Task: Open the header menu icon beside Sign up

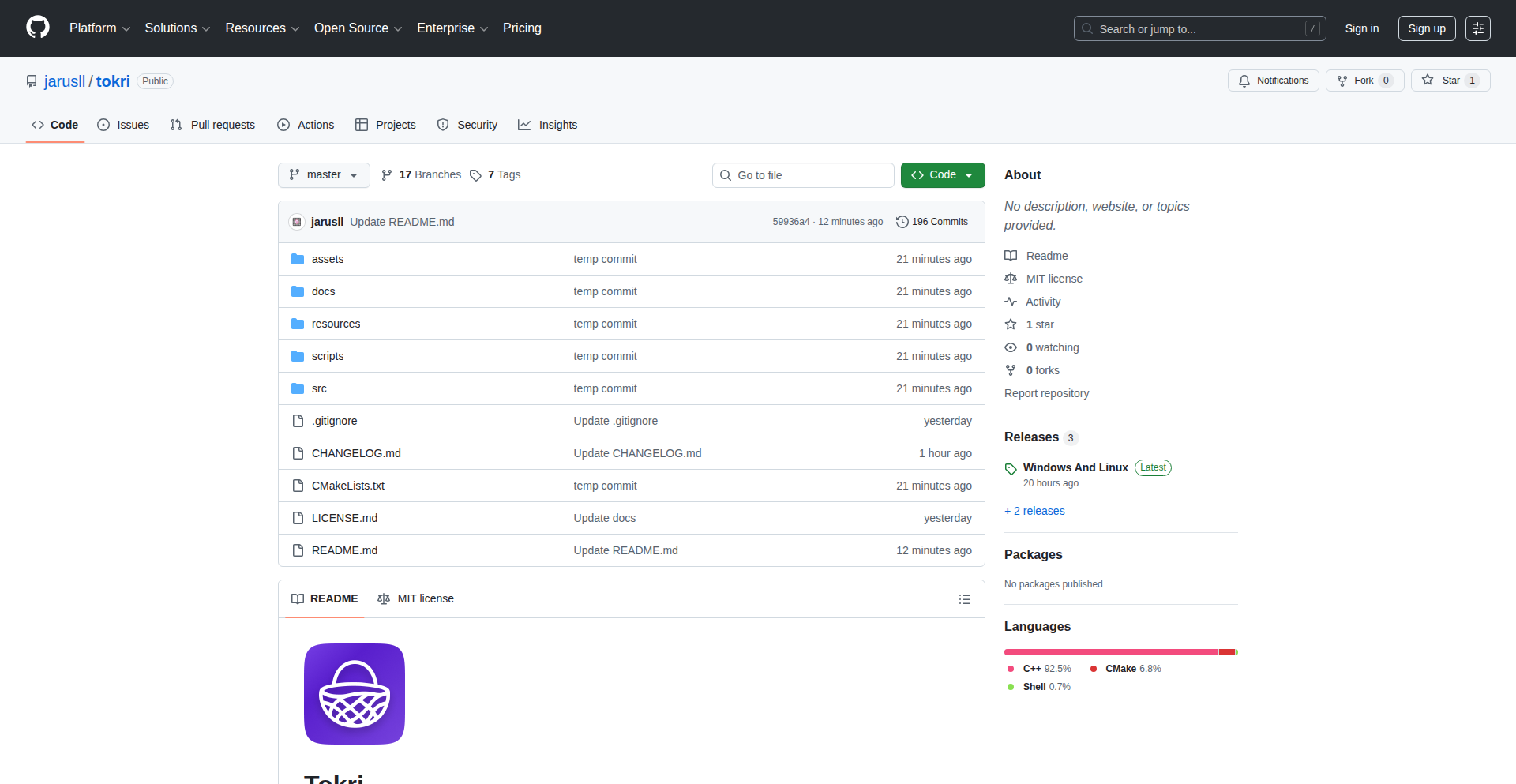Action: click(x=1477, y=28)
